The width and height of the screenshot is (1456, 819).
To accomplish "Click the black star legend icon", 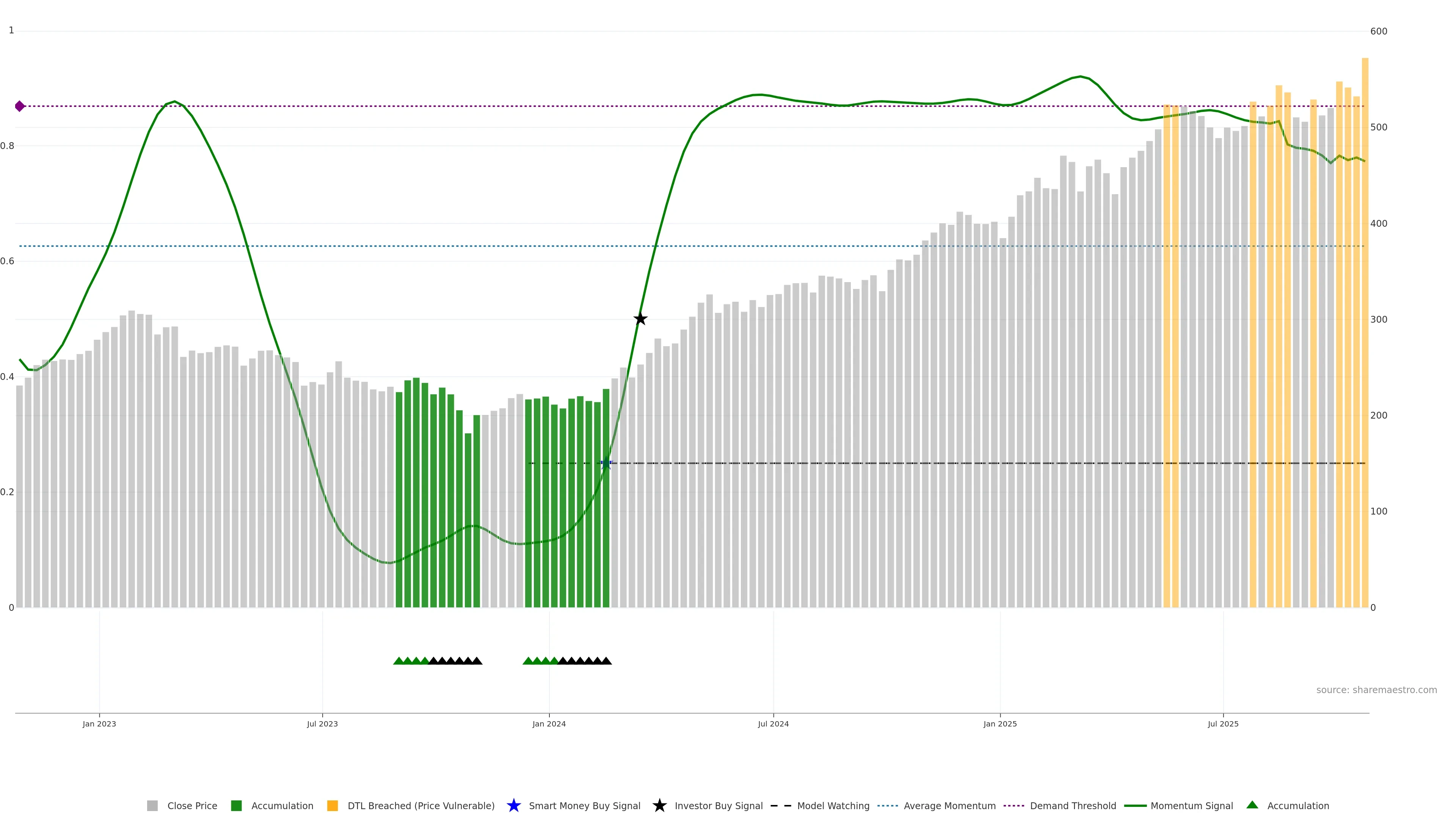I will (659, 805).
